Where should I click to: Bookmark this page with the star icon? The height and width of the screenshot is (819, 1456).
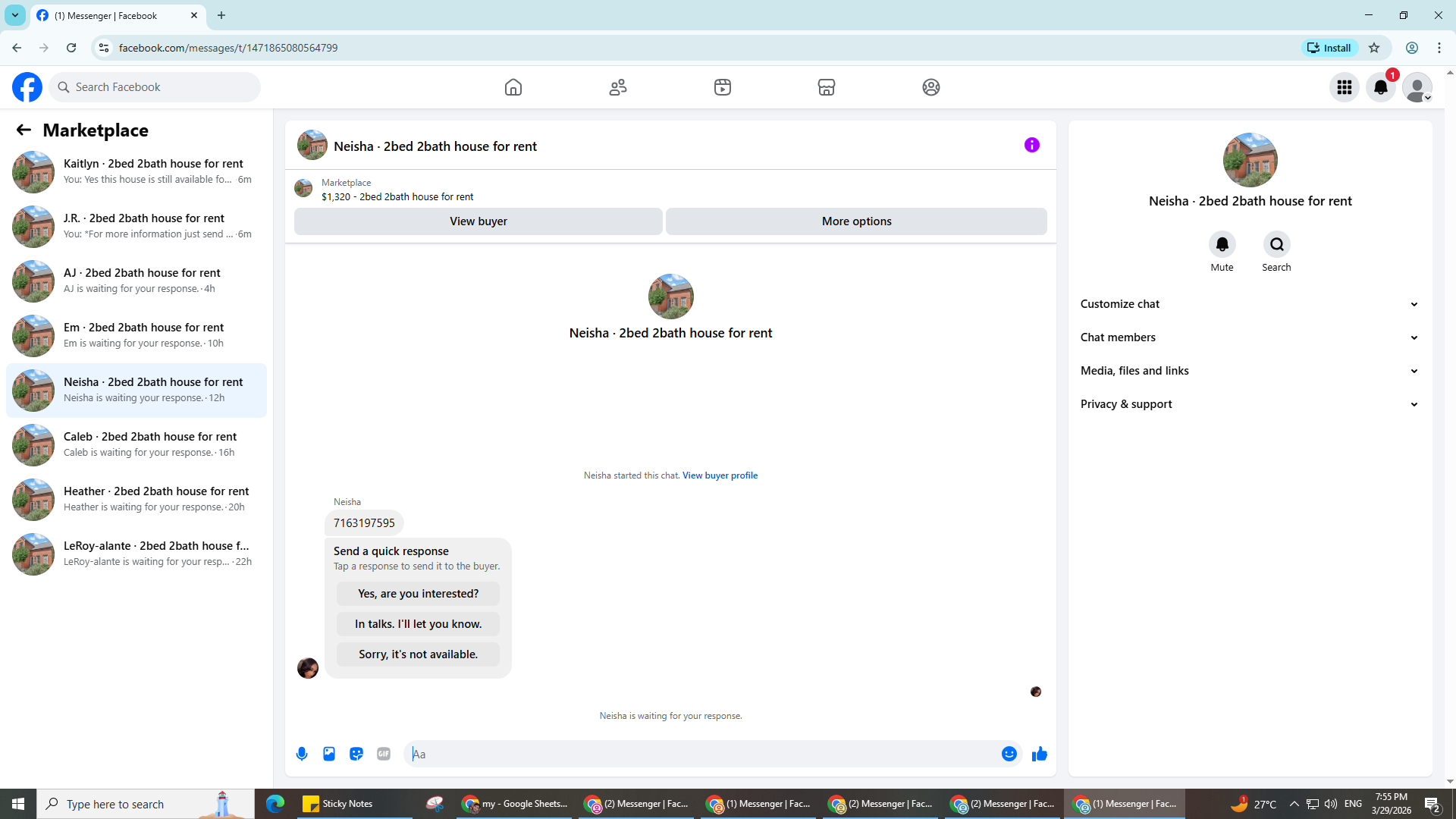[1374, 48]
